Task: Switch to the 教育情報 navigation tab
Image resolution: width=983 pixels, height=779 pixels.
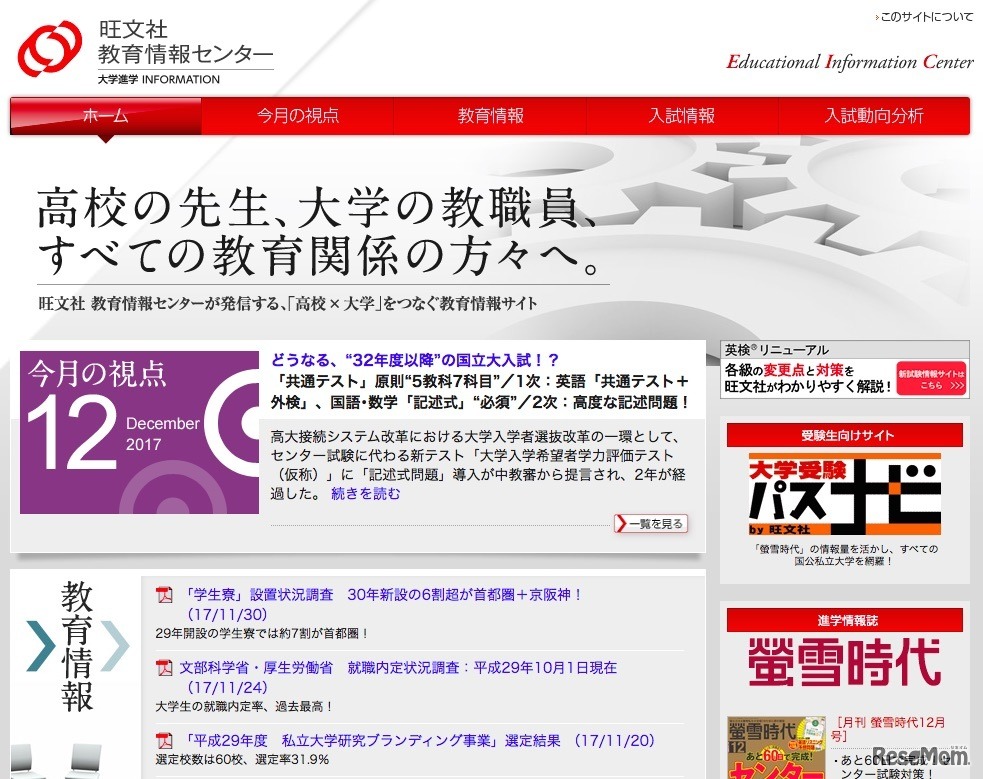Action: click(490, 115)
